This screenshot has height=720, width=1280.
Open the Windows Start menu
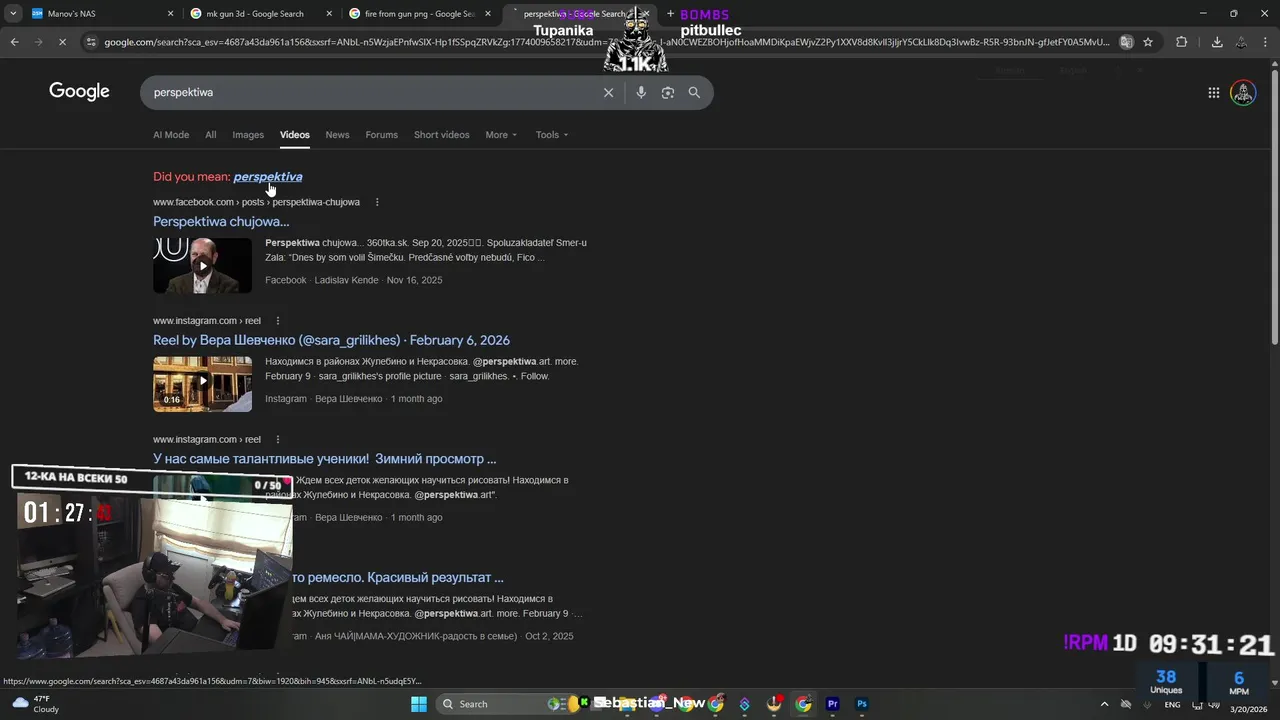pyautogui.click(x=419, y=704)
